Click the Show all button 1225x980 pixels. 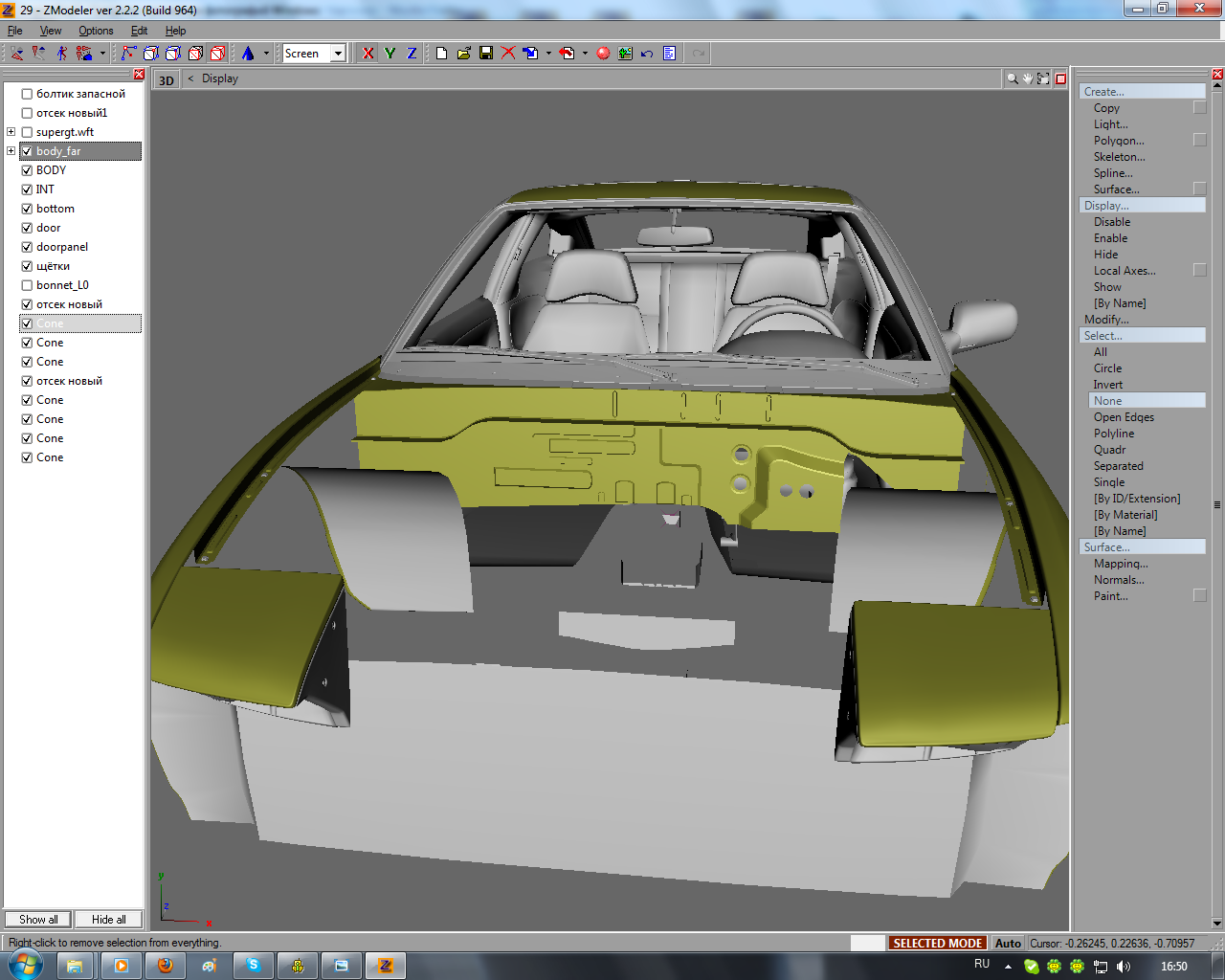[38, 920]
